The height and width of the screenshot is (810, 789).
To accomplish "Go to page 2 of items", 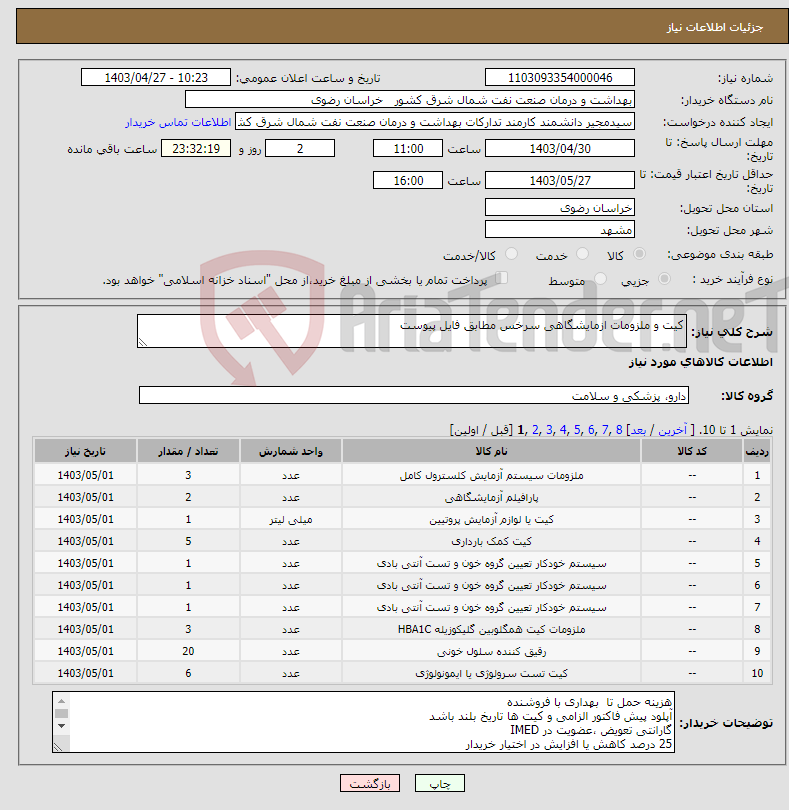I will (535, 430).
